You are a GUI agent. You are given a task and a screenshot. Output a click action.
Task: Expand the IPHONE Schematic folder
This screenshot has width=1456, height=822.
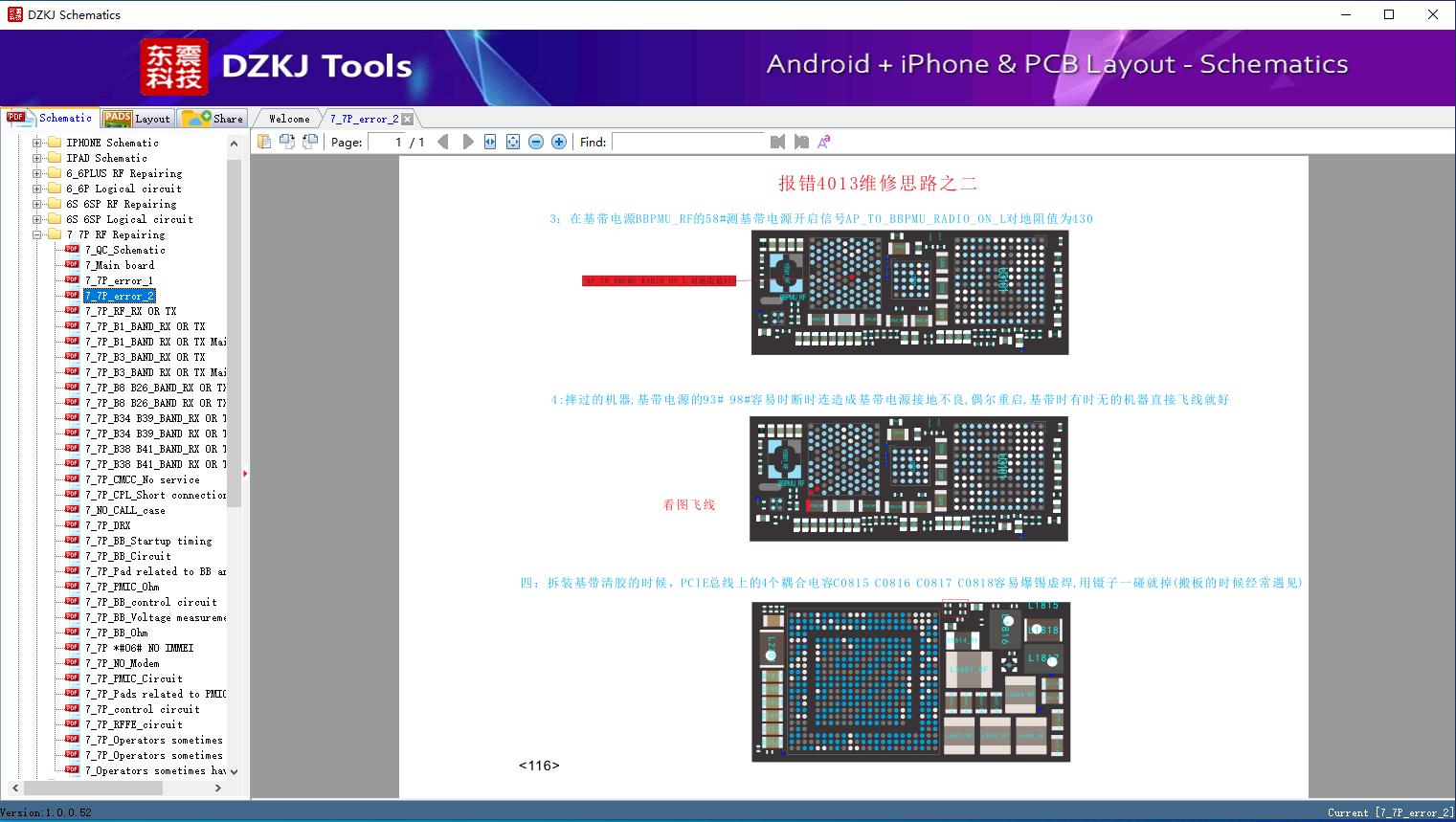pyautogui.click(x=37, y=143)
